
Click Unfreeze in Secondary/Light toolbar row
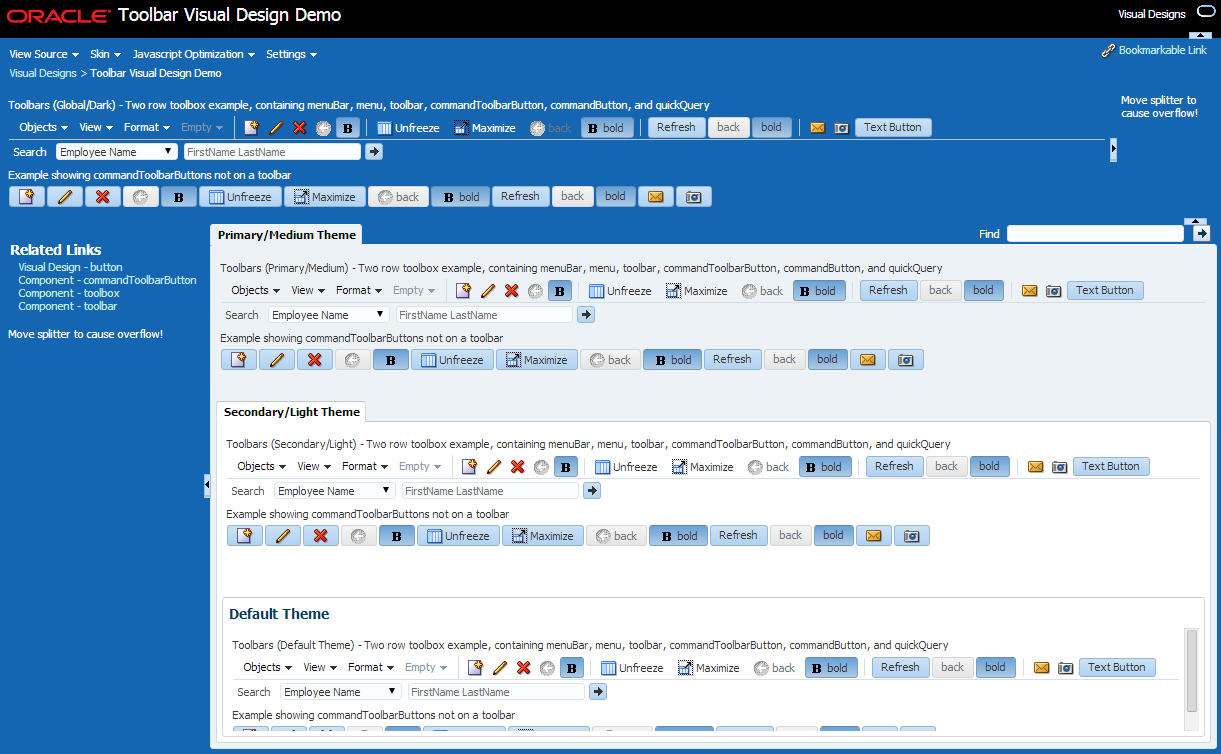coord(626,467)
